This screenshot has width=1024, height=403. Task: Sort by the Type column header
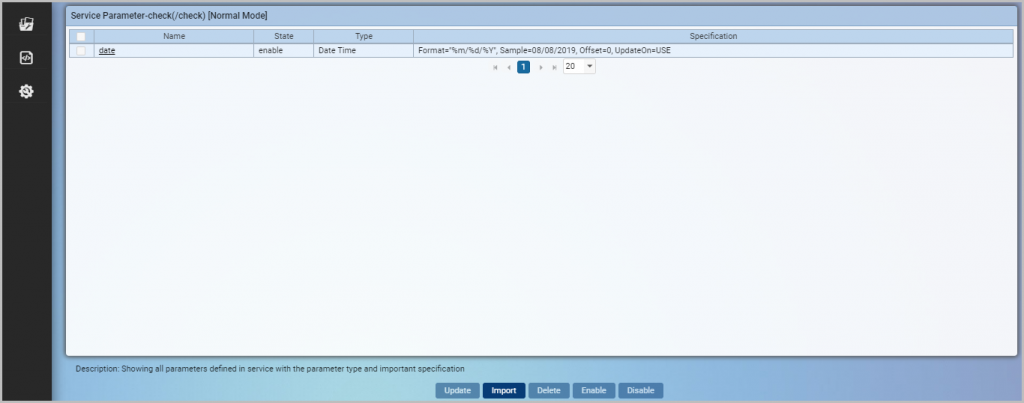(x=364, y=37)
